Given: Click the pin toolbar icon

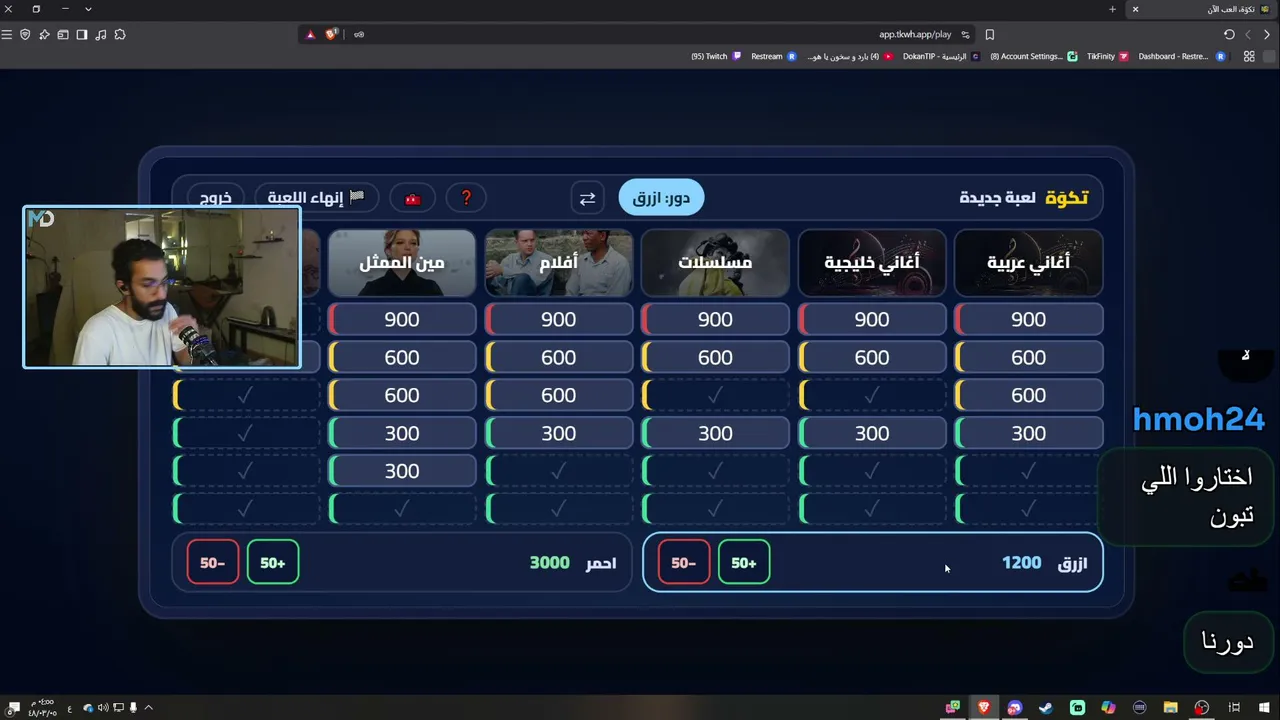Looking at the screenshot, I should click(44, 35).
